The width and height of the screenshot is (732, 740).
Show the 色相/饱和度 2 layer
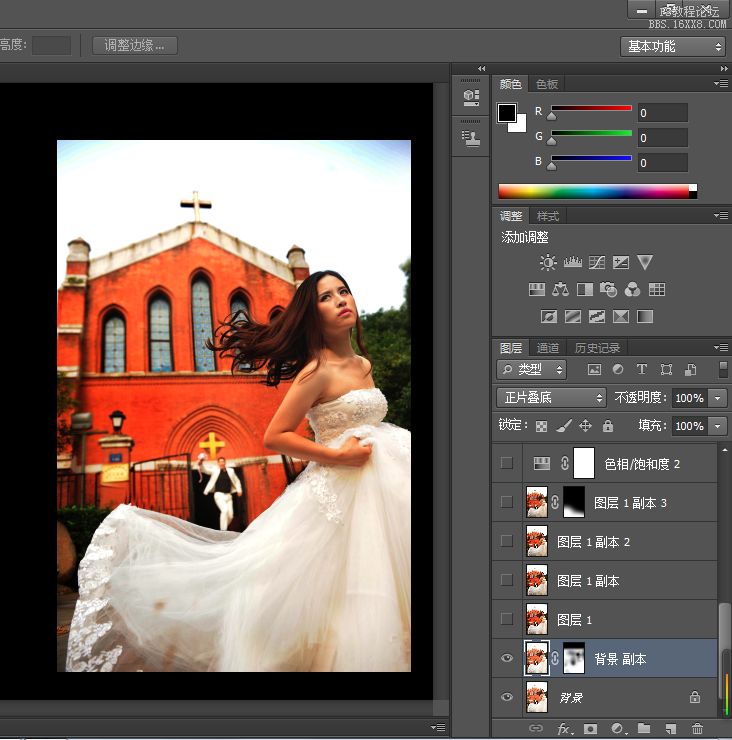[506, 463]
